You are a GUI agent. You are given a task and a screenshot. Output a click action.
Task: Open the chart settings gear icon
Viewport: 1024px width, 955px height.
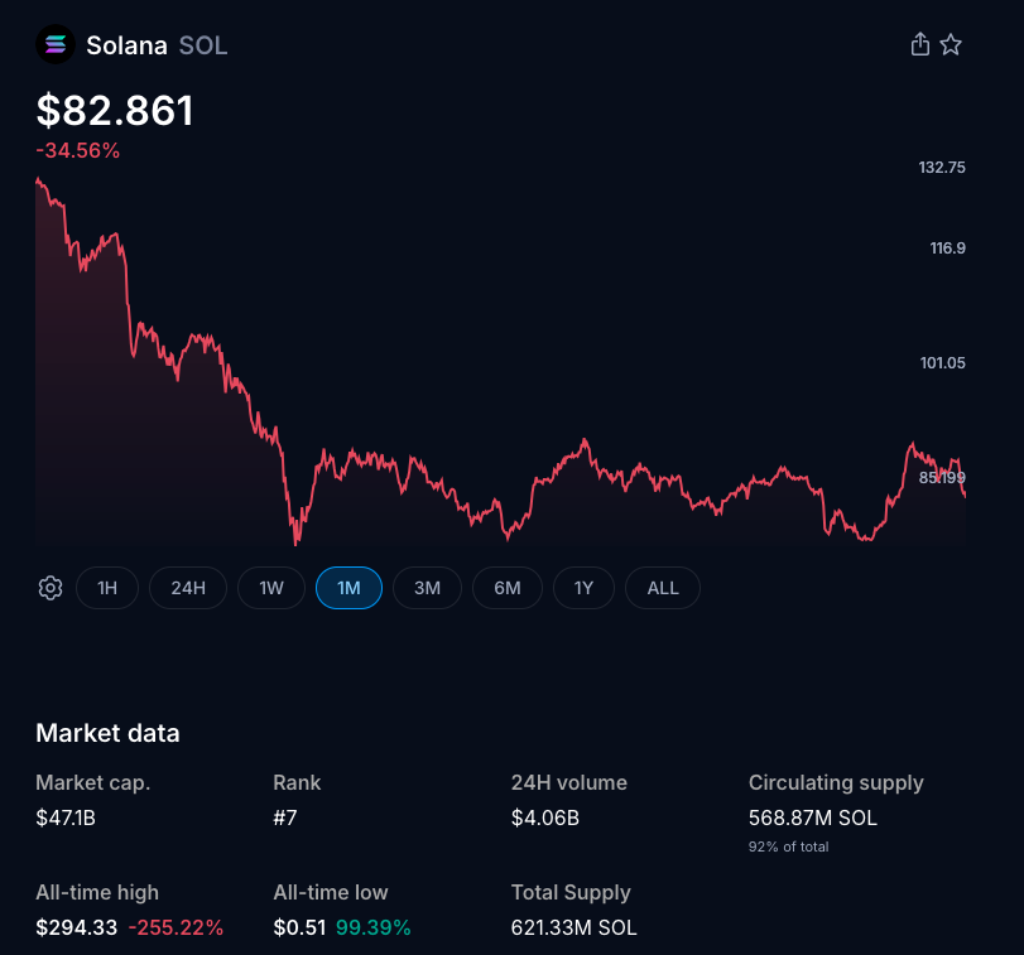point(50,588)
